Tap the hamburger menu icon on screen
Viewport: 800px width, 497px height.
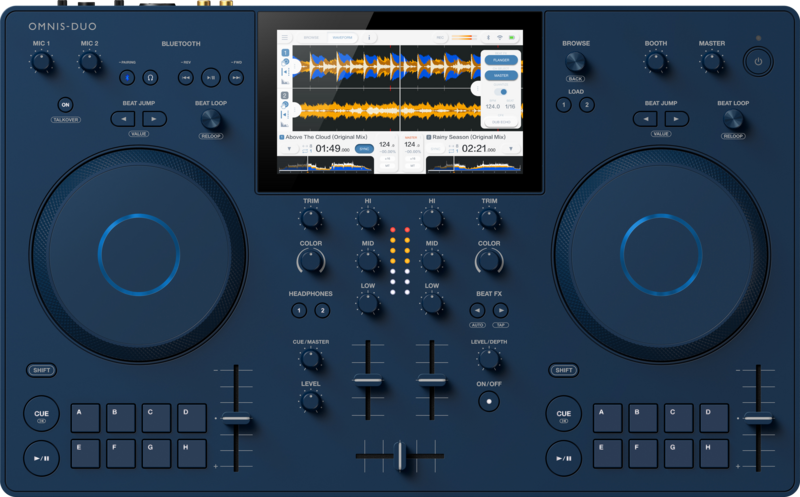tap(284, 38)
